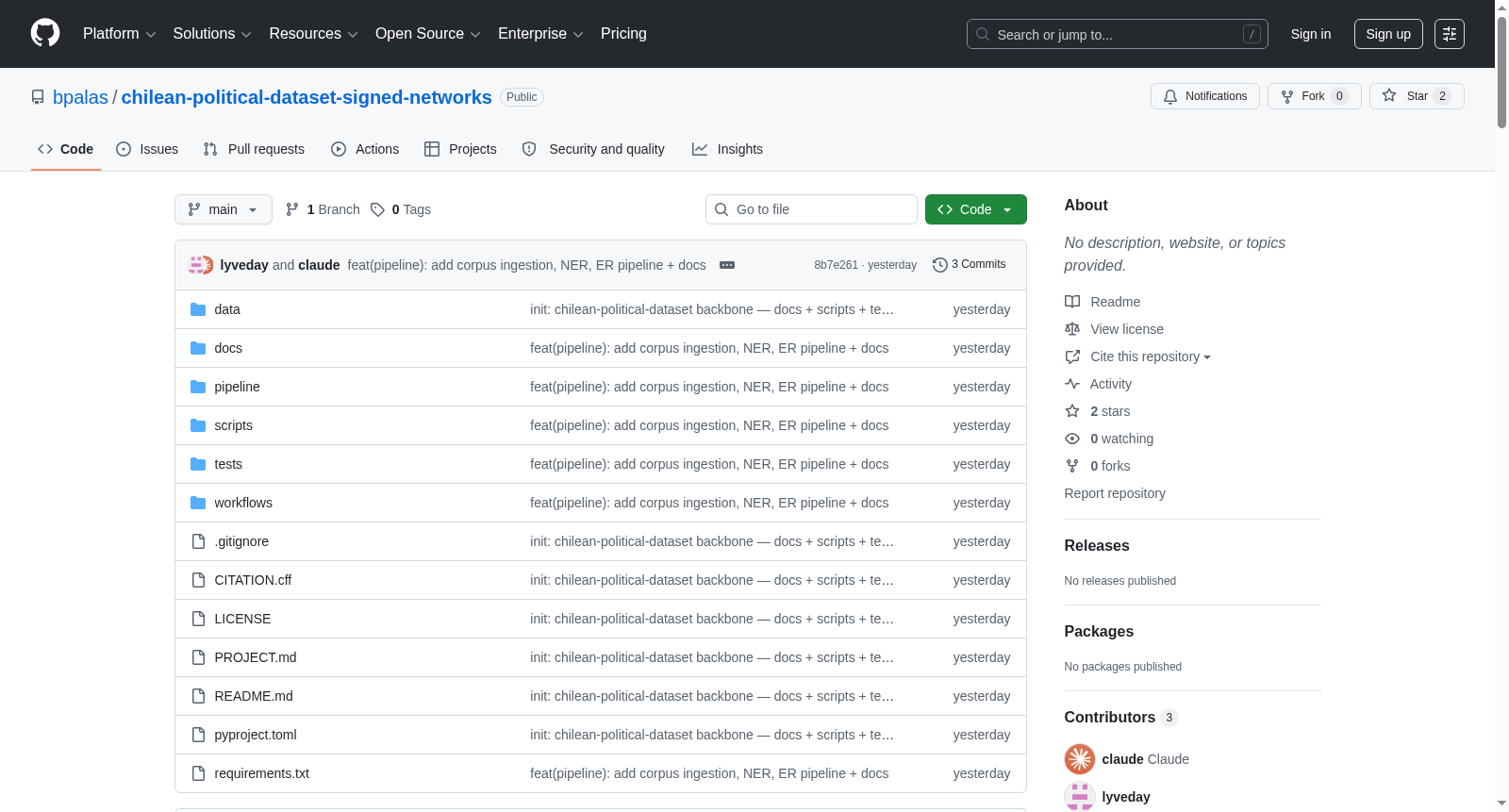Image resolution: width=1509 pixels, height=812 pixels.
Task: Open the main branch selector
Action: coord(224,209)
